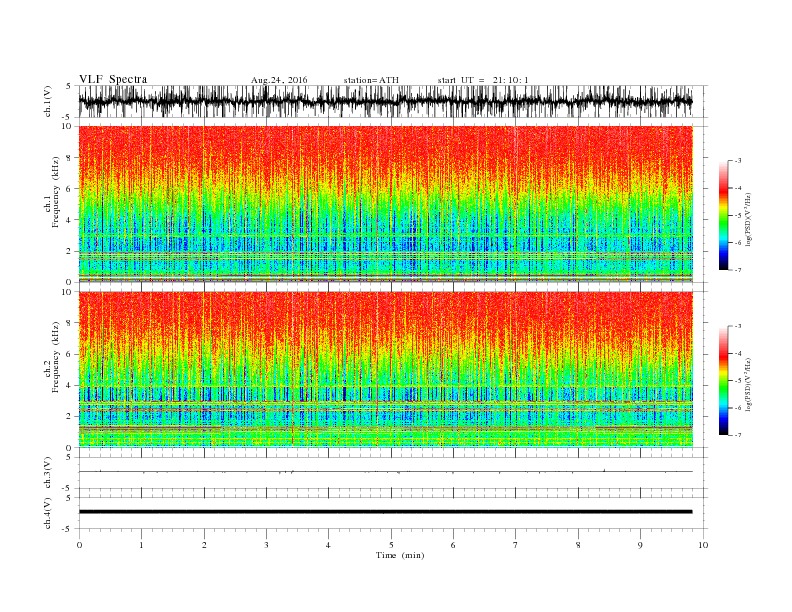
Task: Click the "-7" tick on ch.2 colorbar
Action: point(738,435)
